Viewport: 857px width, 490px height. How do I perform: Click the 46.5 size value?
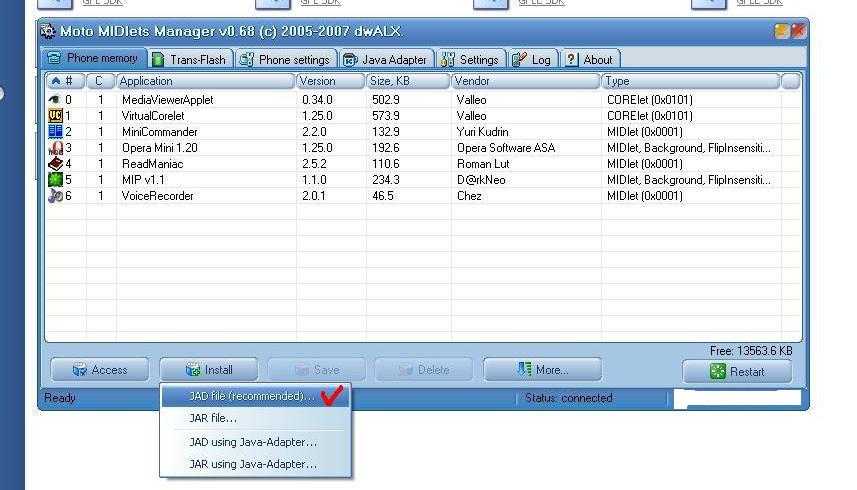383,196
